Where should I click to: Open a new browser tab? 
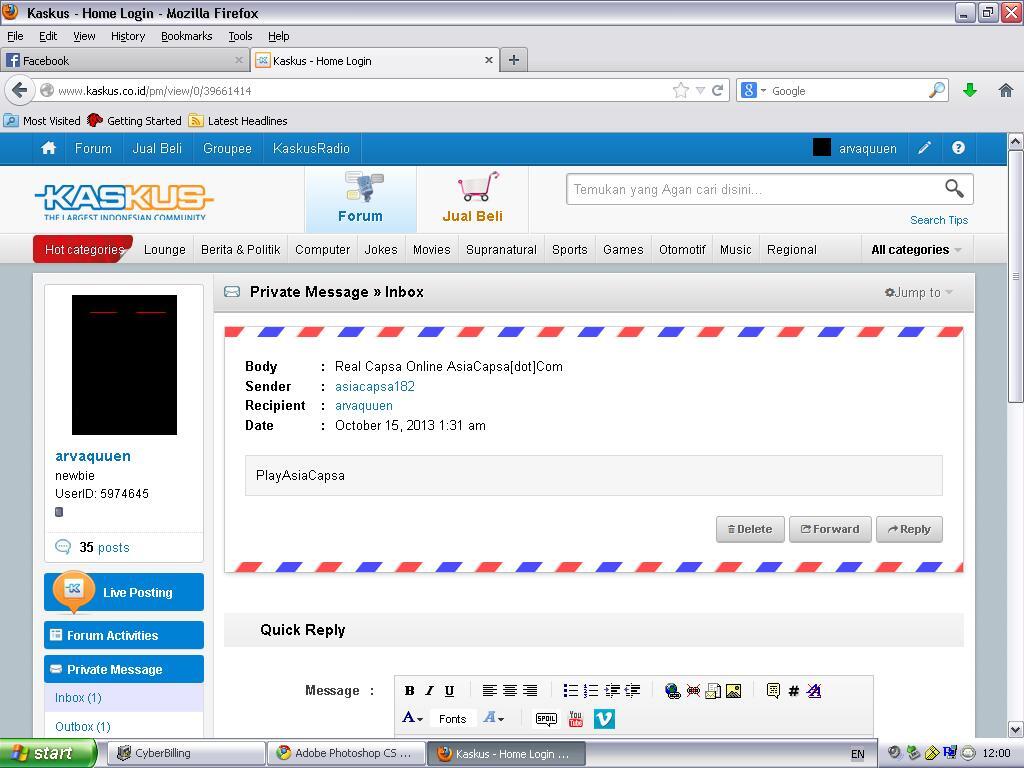point(514,60)
